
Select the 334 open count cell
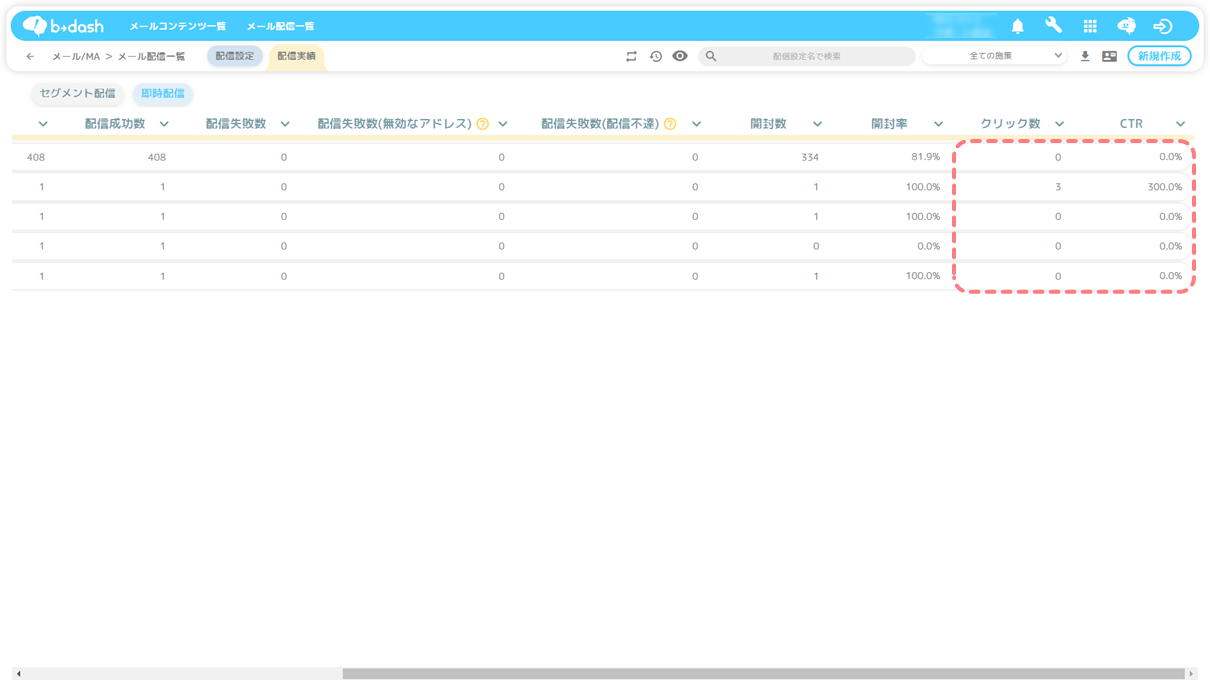point(810,157)
